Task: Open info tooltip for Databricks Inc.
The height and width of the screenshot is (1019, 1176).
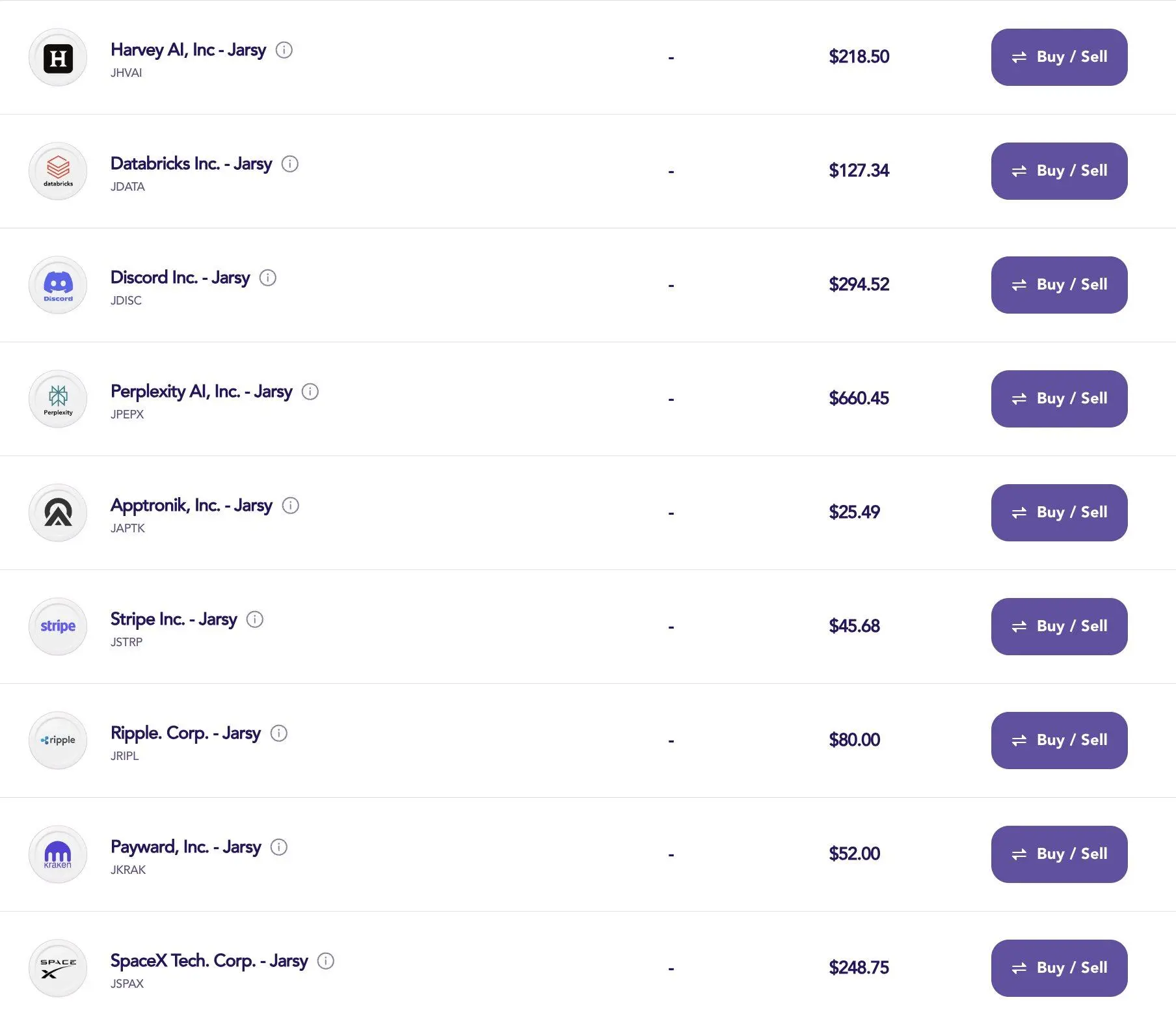Action: pyautogui.click(x=290, y=164)
